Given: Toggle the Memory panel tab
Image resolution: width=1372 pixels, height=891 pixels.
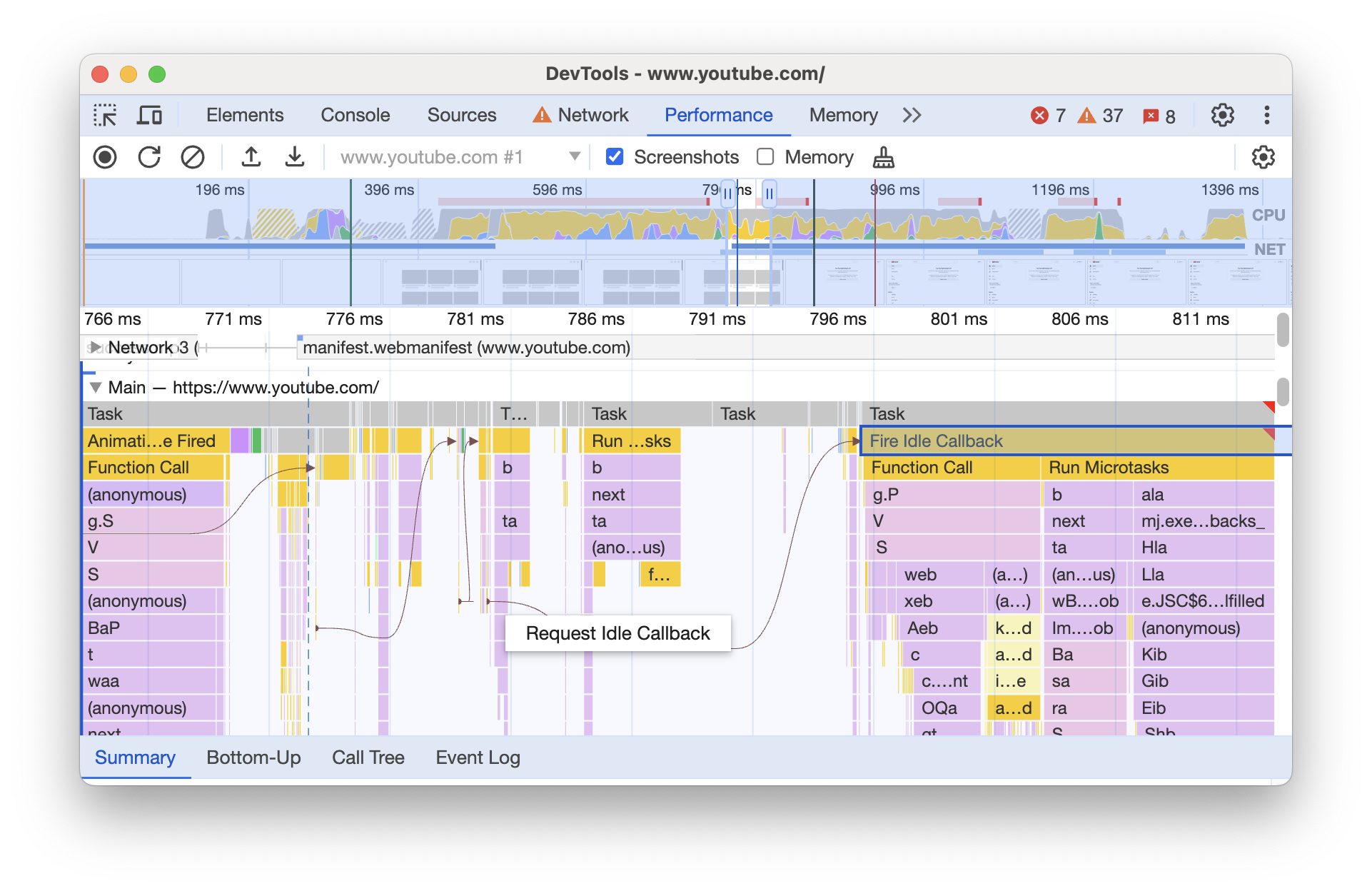Looking at the screenshot, I should pyautogui.click(x=843, y=114).
